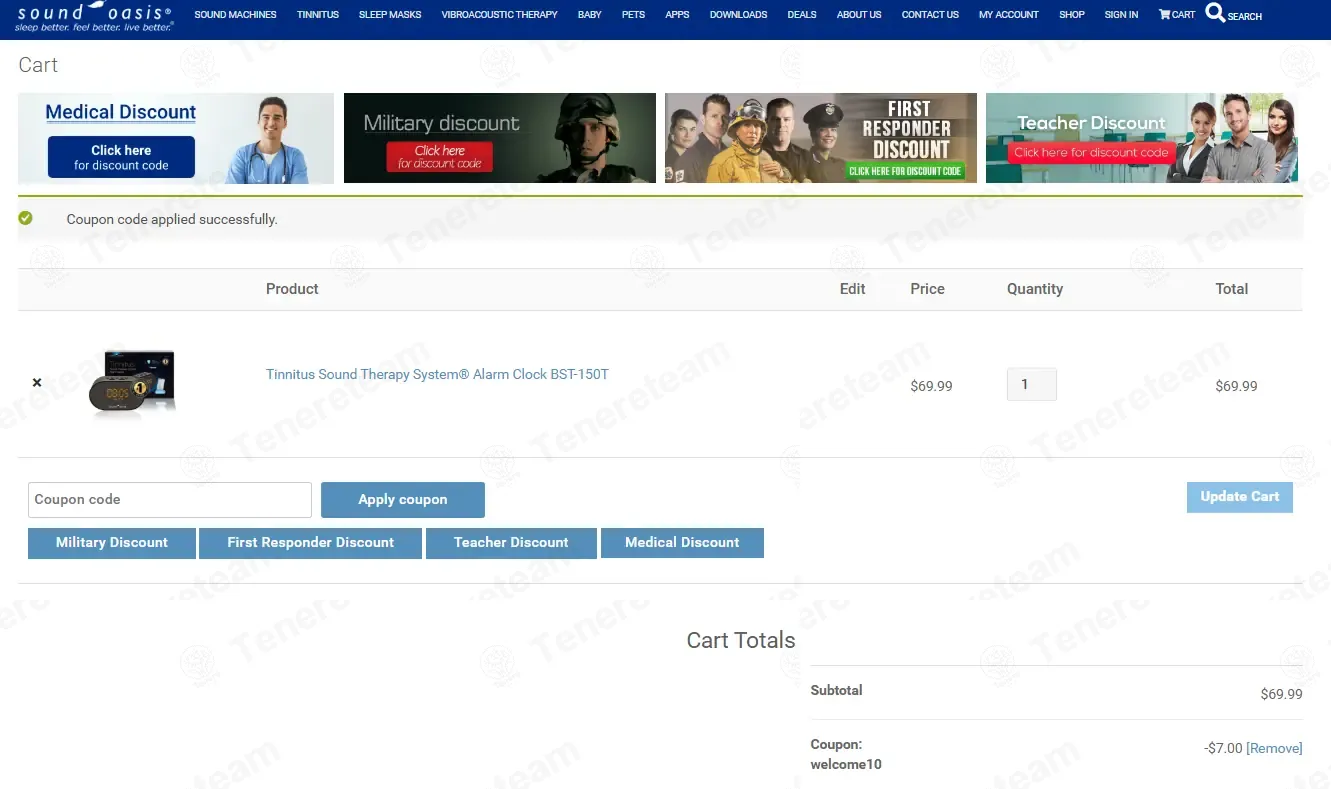Click the Edit column header
Screen dimensions: 1331x789
click(x=853, y=289)
